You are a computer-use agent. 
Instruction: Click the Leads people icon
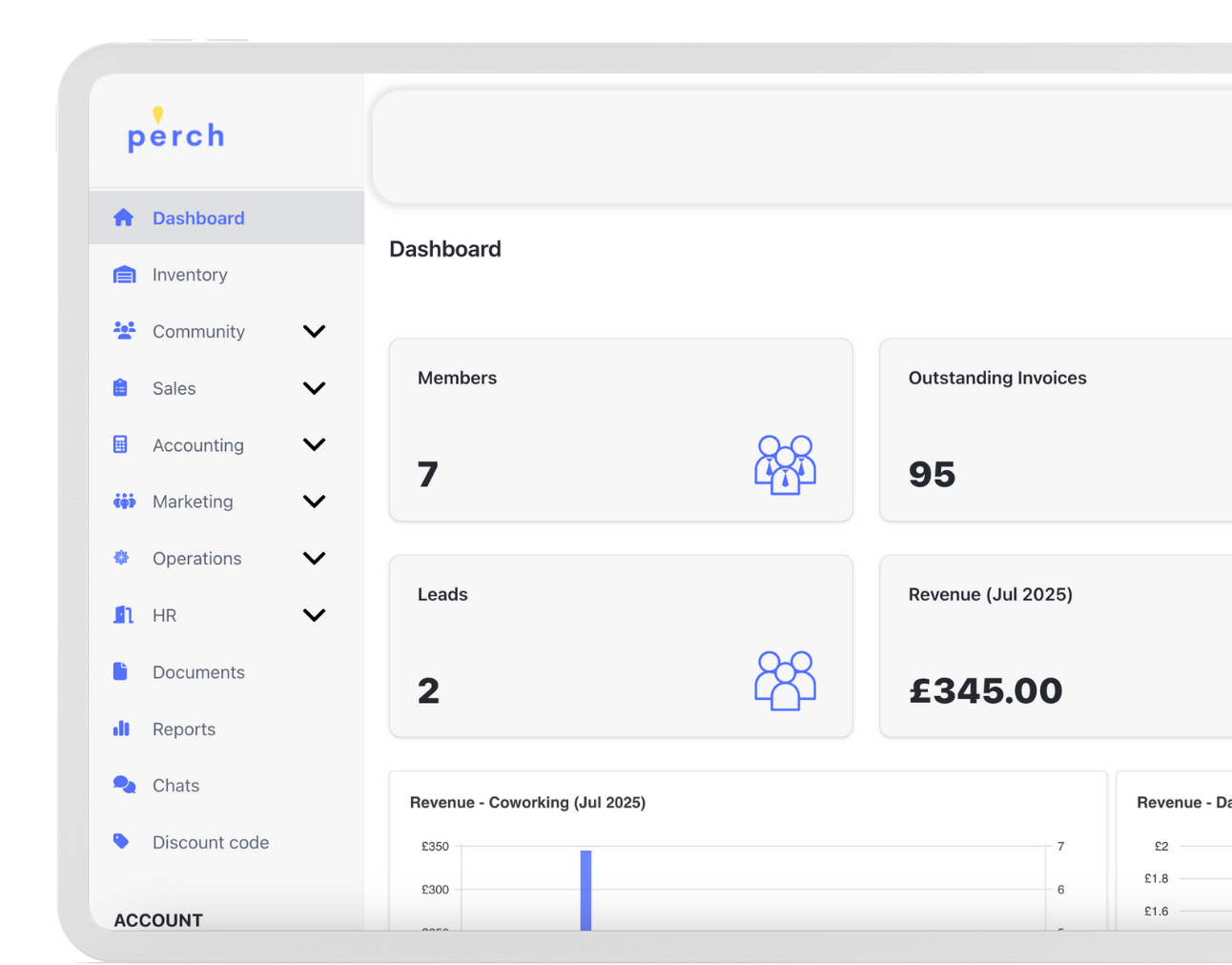point(784,680)
